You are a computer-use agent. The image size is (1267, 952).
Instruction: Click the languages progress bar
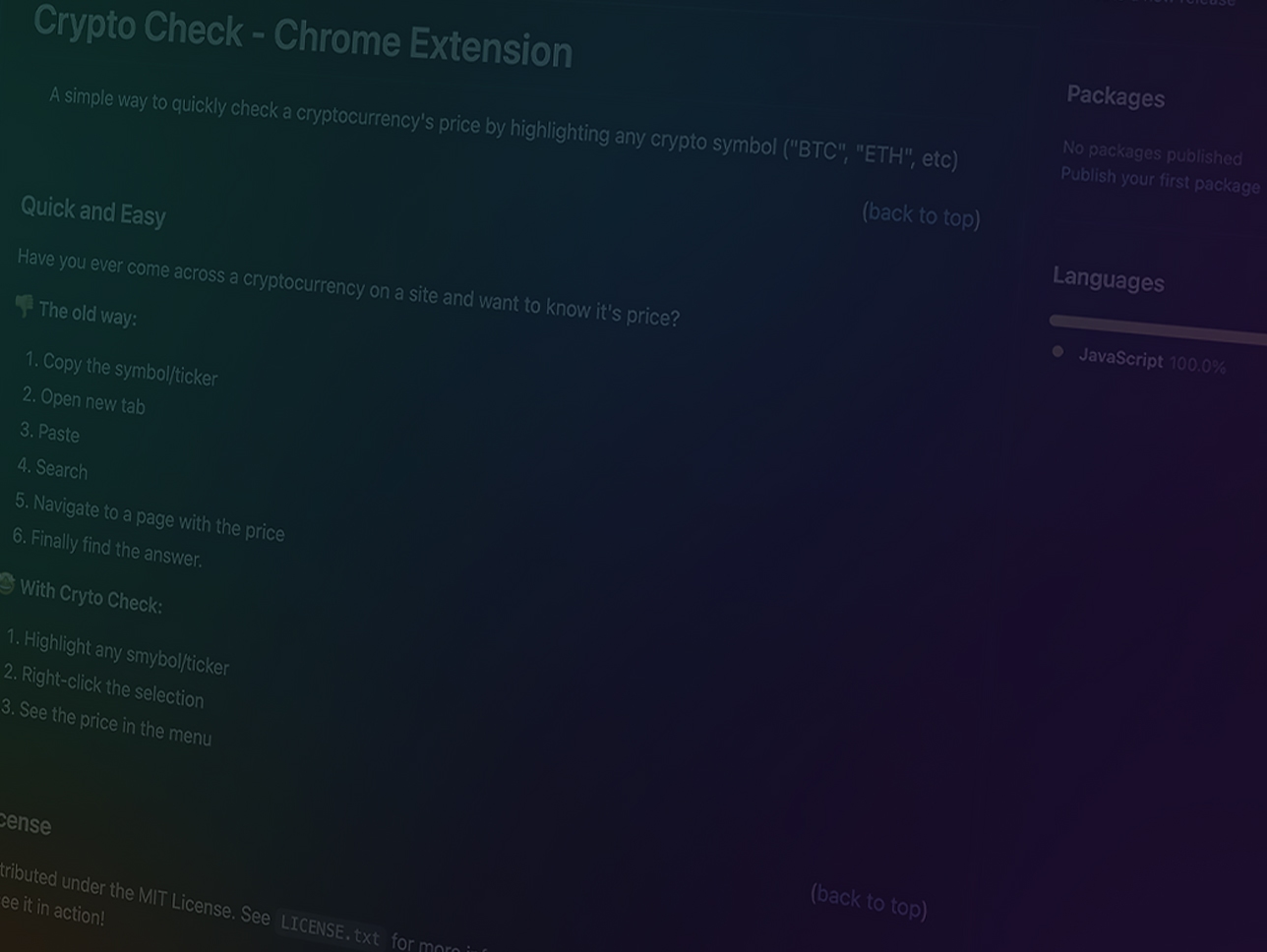1159,328
